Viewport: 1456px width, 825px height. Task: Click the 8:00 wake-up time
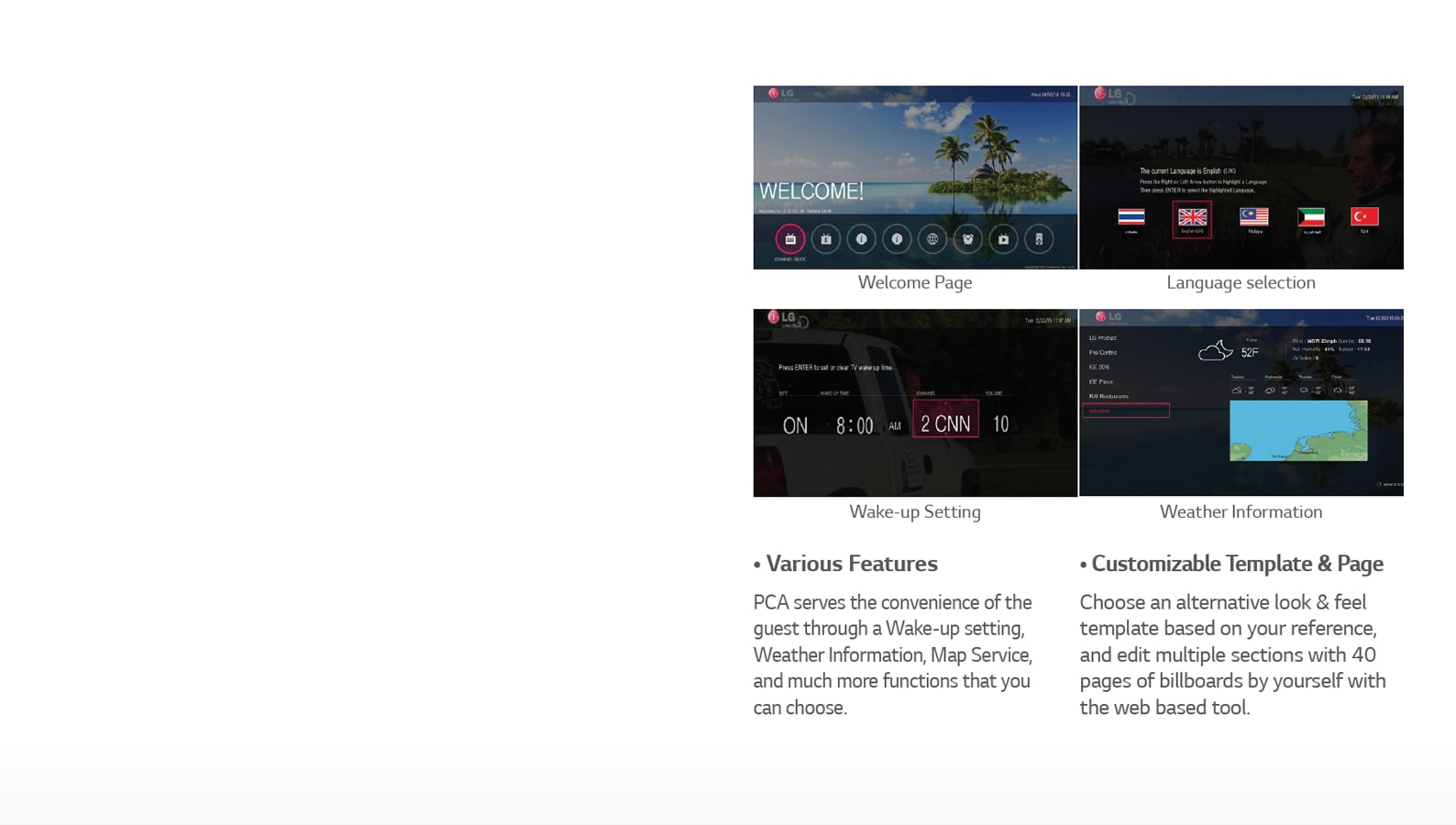[x=854, y=425]
